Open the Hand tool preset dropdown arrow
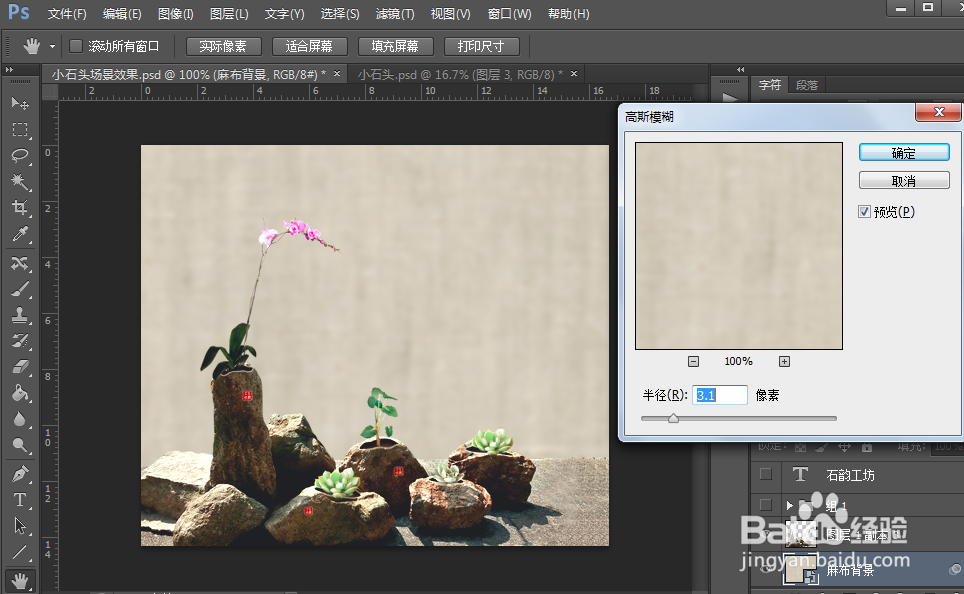This screenshot has height=594, width=964. click(x=52, y=47)
